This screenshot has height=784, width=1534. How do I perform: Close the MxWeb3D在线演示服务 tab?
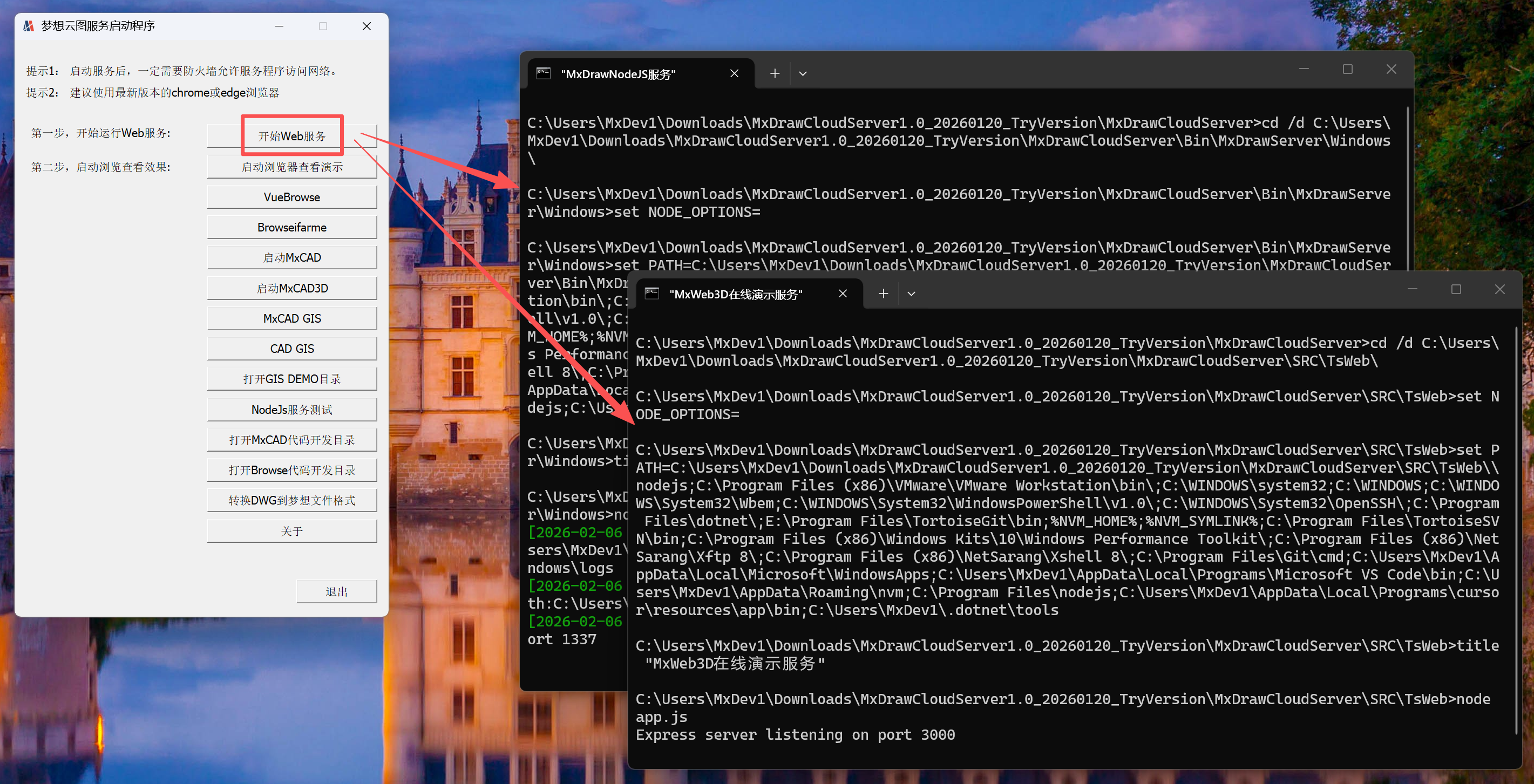point(843,294)
